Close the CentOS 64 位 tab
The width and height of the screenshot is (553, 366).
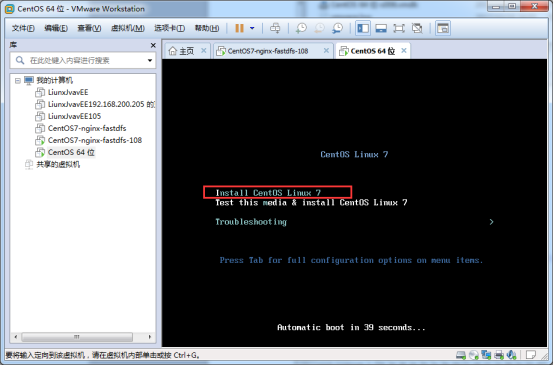tap(404, 51)
